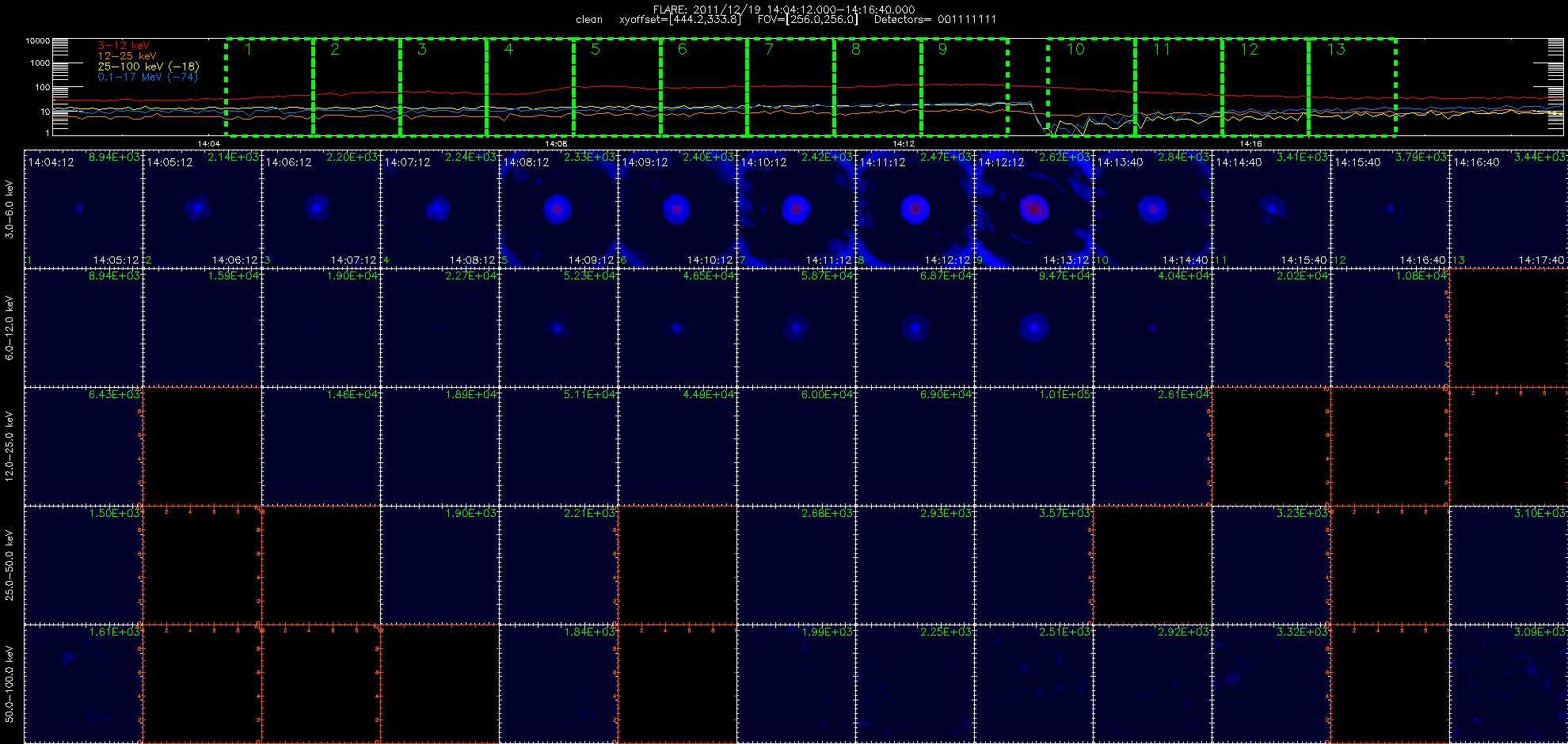Select time interval box 12 in light curve
The width and height of the screenshot is (1568, 744).
click(x=1265, y=86)
